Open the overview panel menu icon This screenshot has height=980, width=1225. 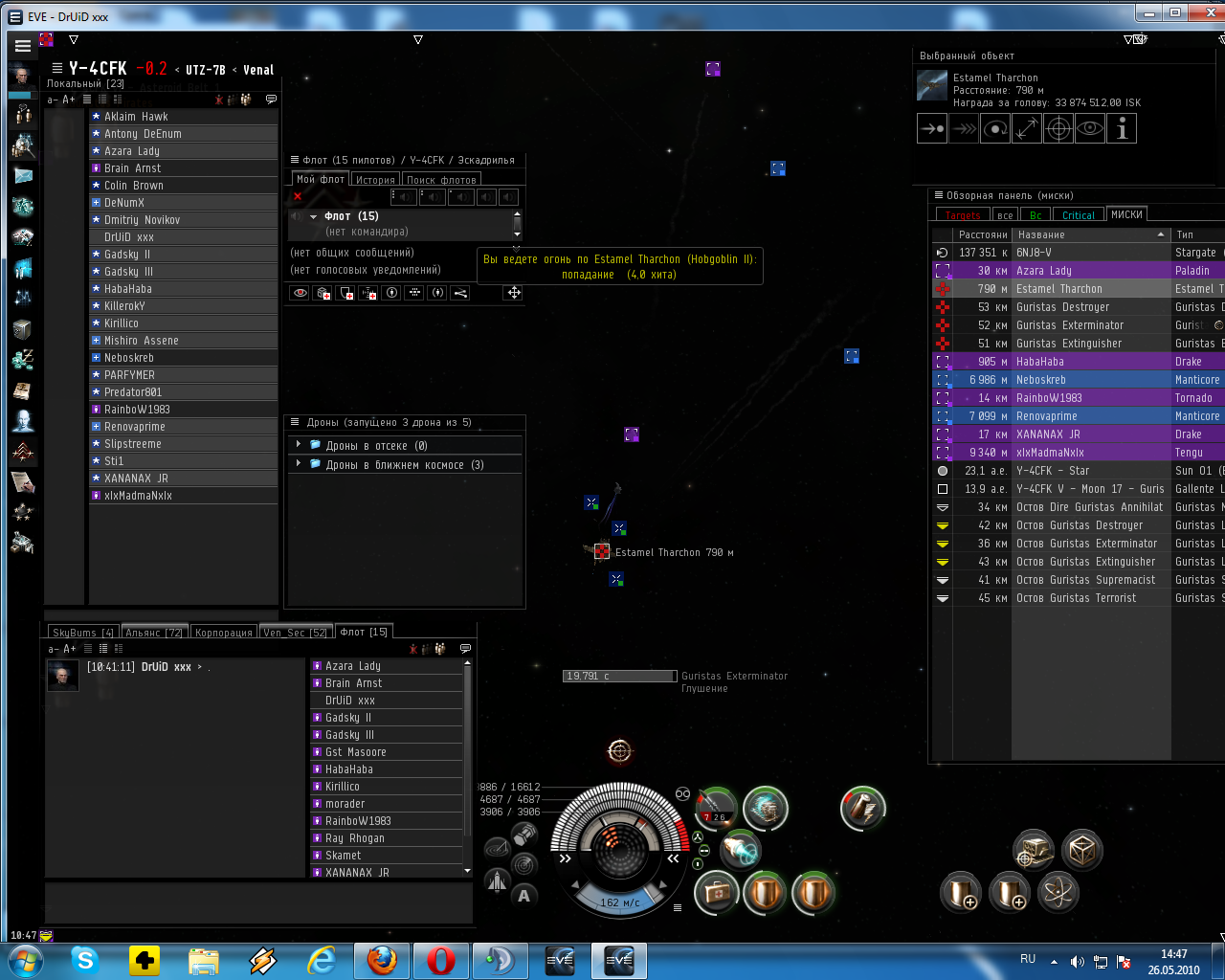click(939, 195)
